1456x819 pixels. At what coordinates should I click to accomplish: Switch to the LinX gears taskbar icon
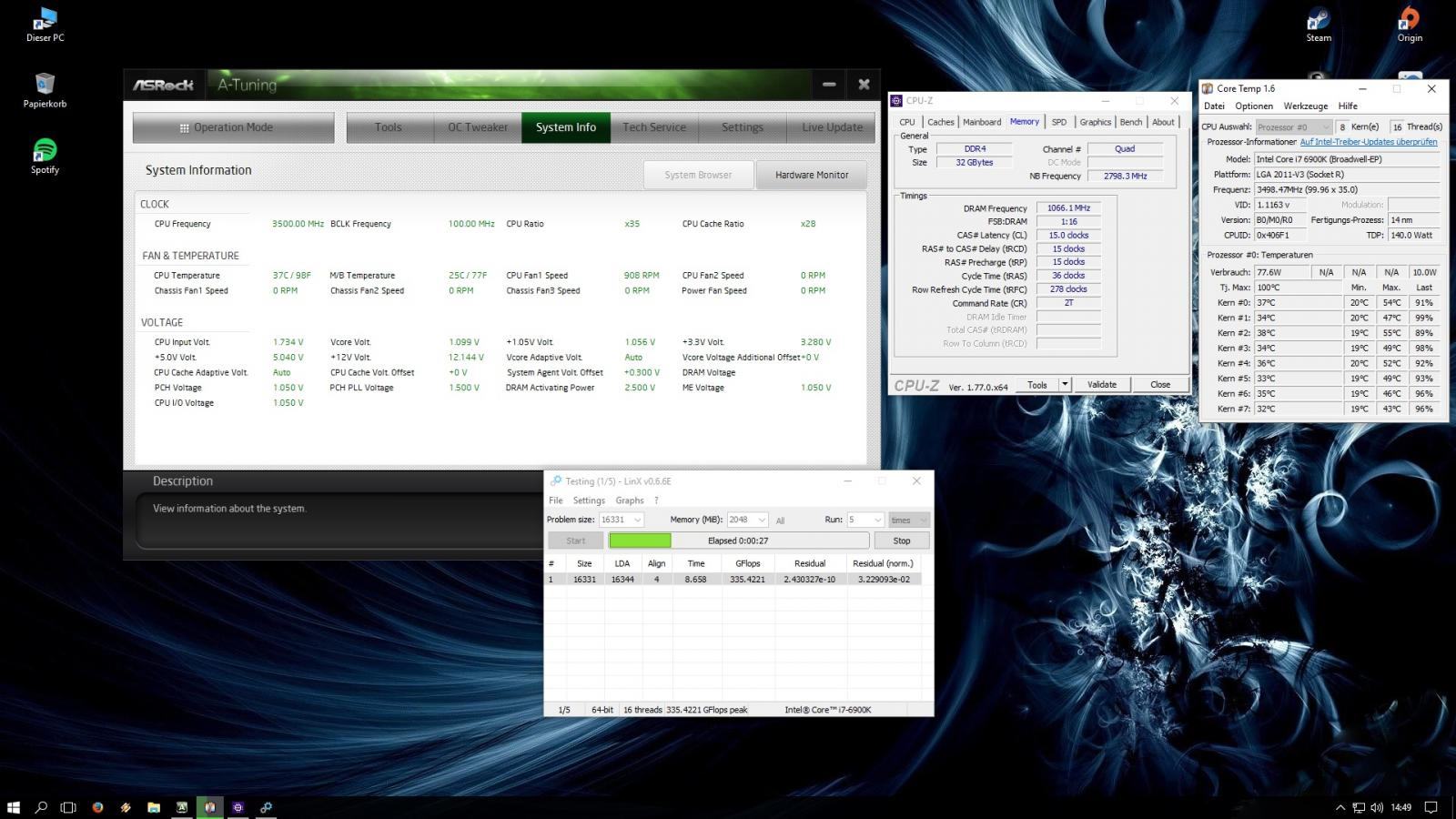[x=267, y=806]
